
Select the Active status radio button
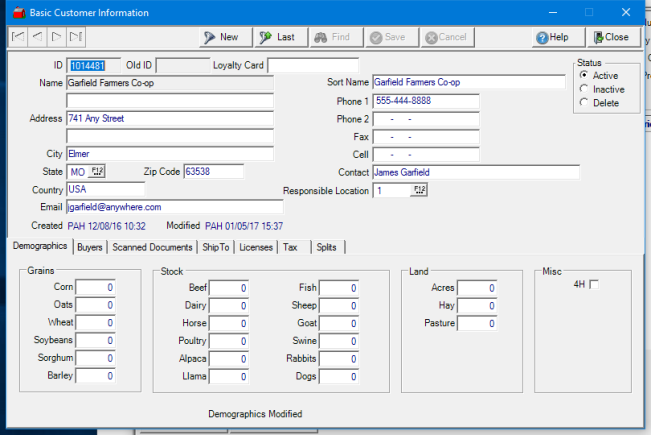click(x=584, y=76)
